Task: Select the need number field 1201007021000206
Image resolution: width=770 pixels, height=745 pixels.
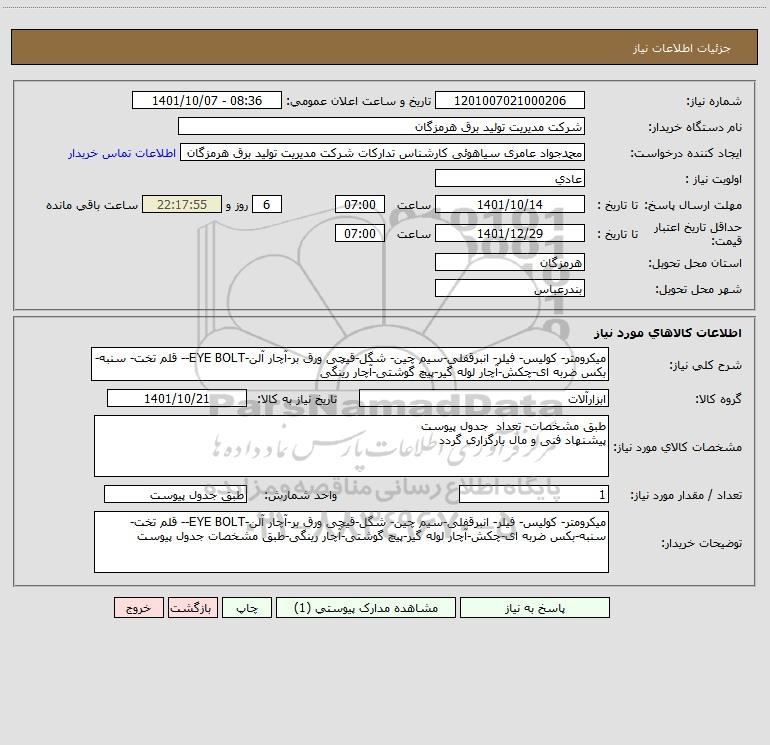Action: [x=510, y=100]
